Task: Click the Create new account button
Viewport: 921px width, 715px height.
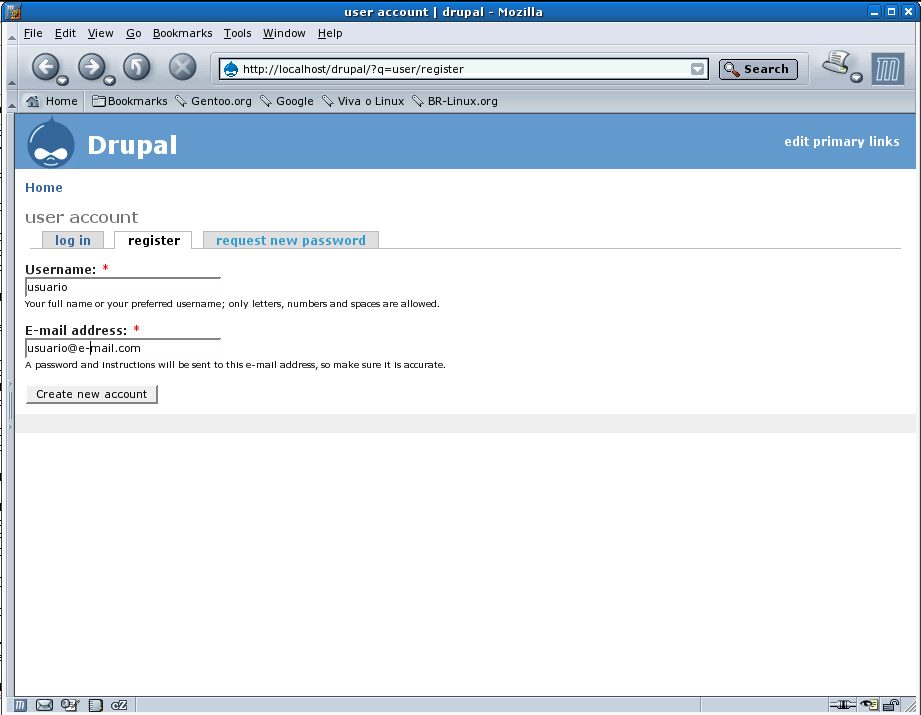Action: [92, 394]
